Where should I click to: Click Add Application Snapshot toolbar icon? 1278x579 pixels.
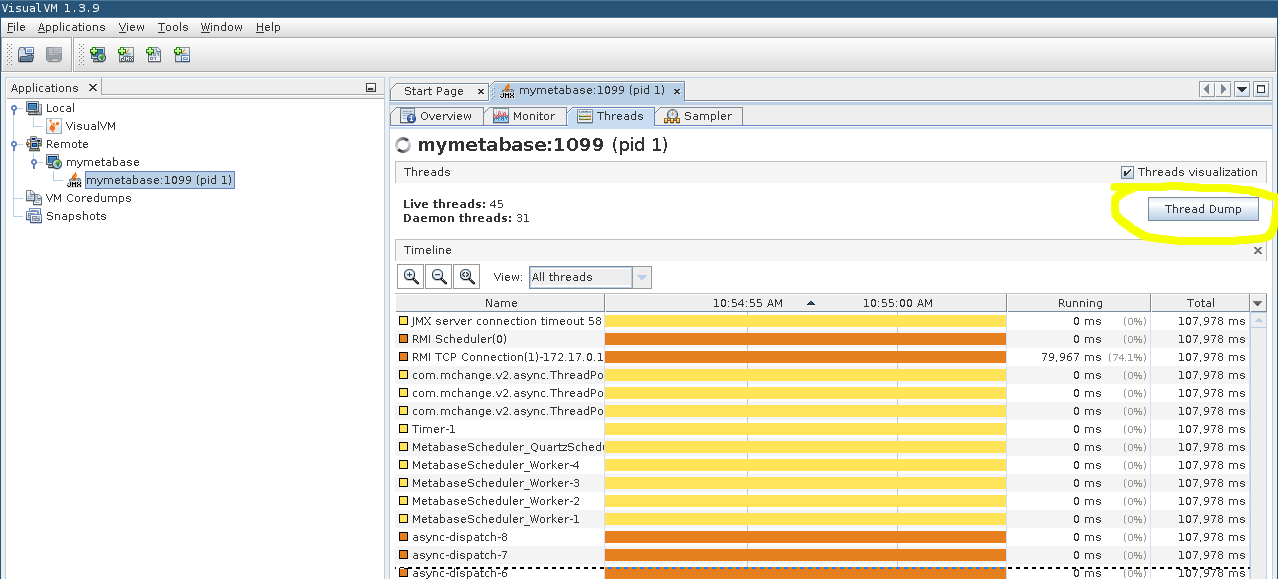point(182,55)
